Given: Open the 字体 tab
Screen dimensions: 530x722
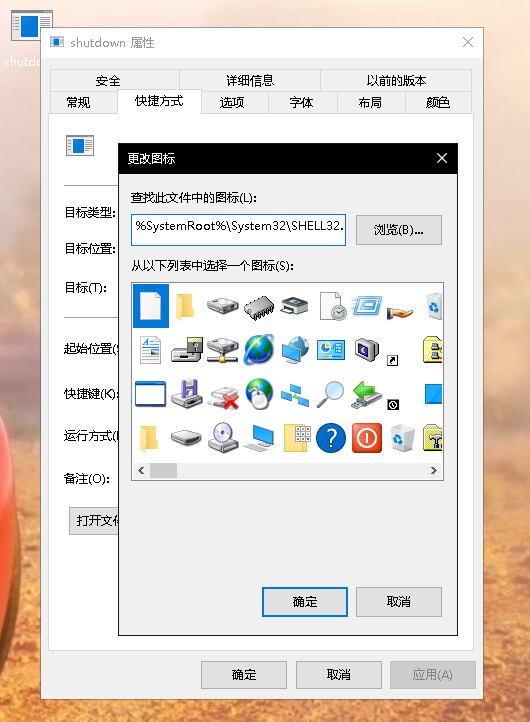Looking at the screenshot, I should (303, 102).
